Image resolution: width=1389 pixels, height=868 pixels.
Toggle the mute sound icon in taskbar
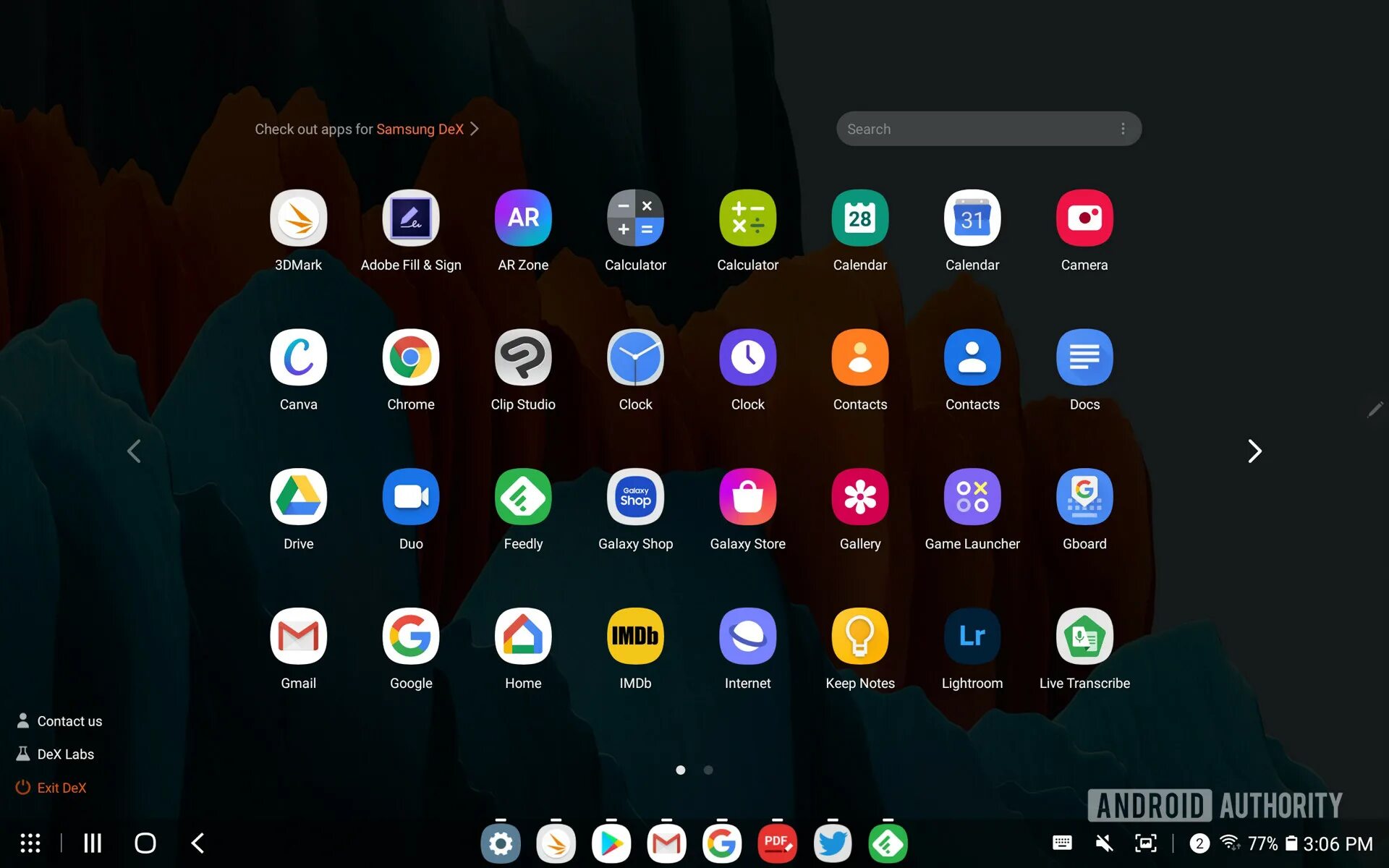click(1104, 843)
